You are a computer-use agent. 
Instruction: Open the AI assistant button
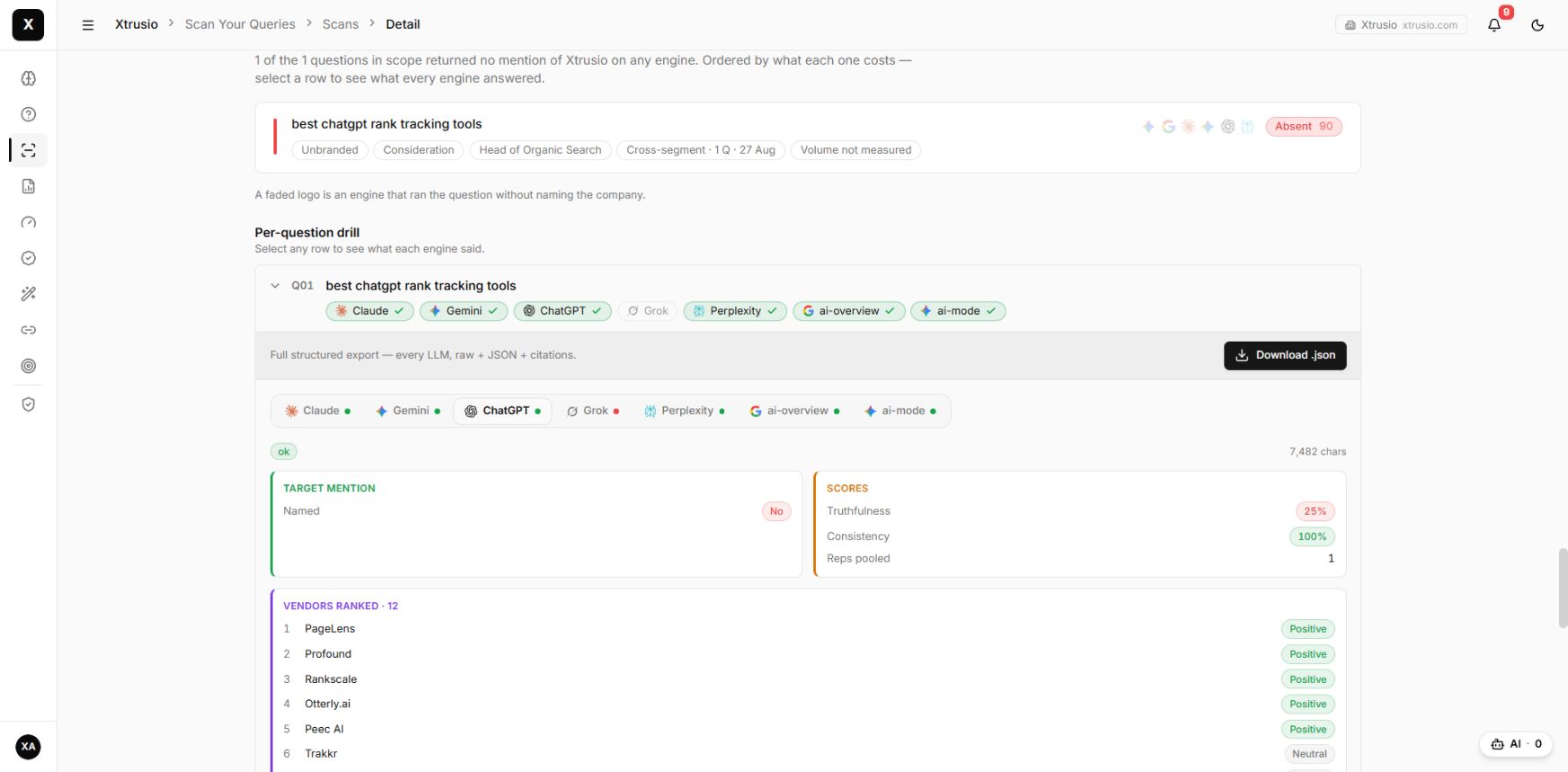1517,744
